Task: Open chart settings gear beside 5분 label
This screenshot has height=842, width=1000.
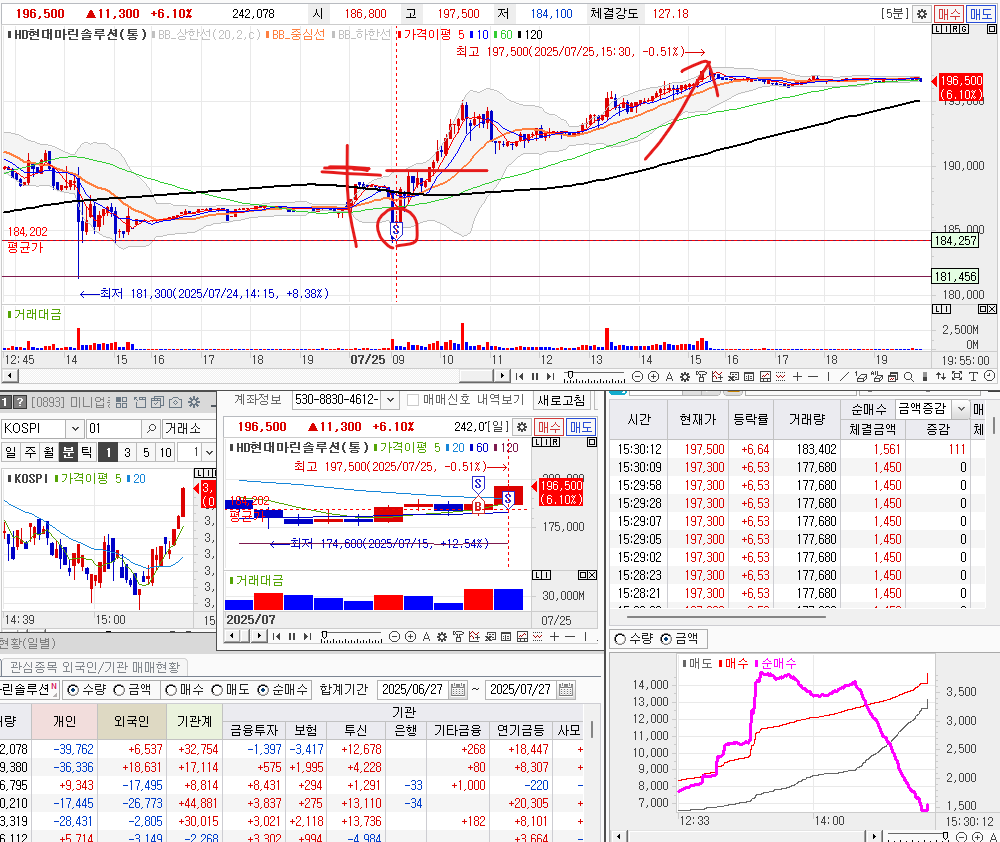Action: click(922, 13)
